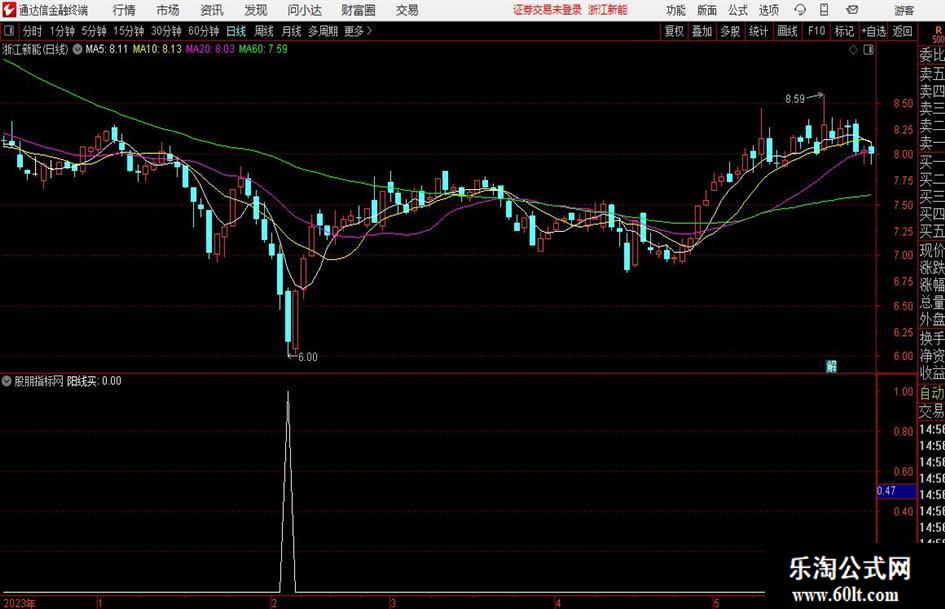Open the 发现 menu
945x609 pixels.
(x=256, y=10)
